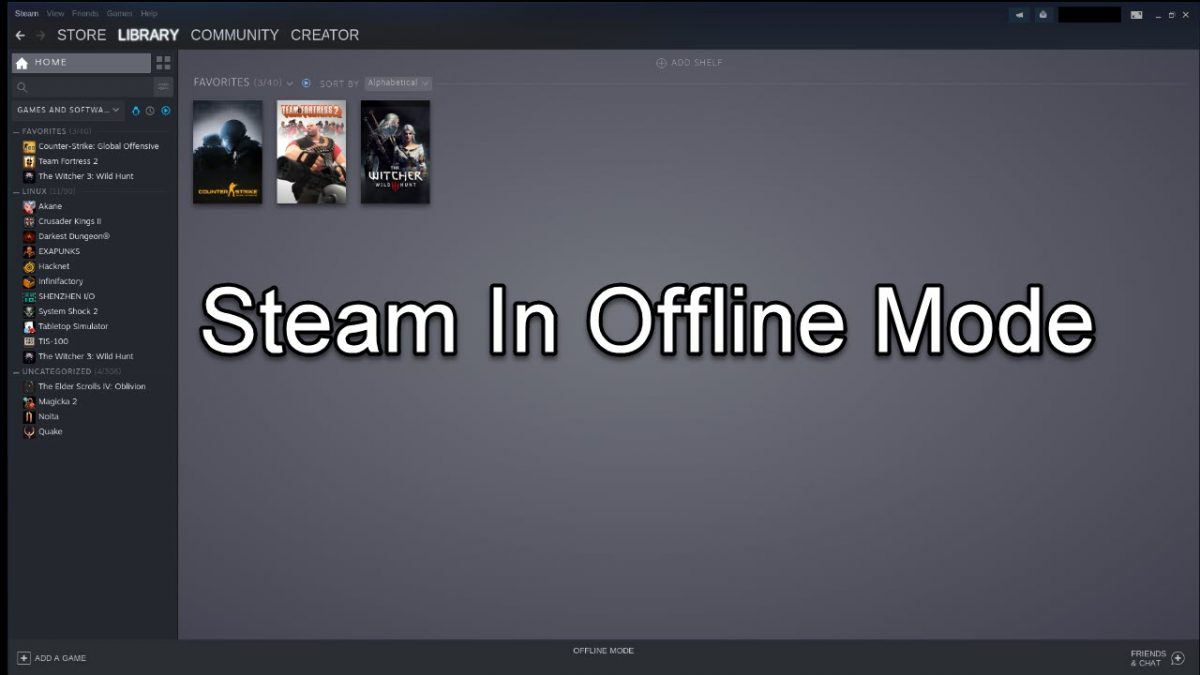Screen dimensions: 1200x675
Task: Click the OFFLINE MODE status text
Action: pos(603,651)
